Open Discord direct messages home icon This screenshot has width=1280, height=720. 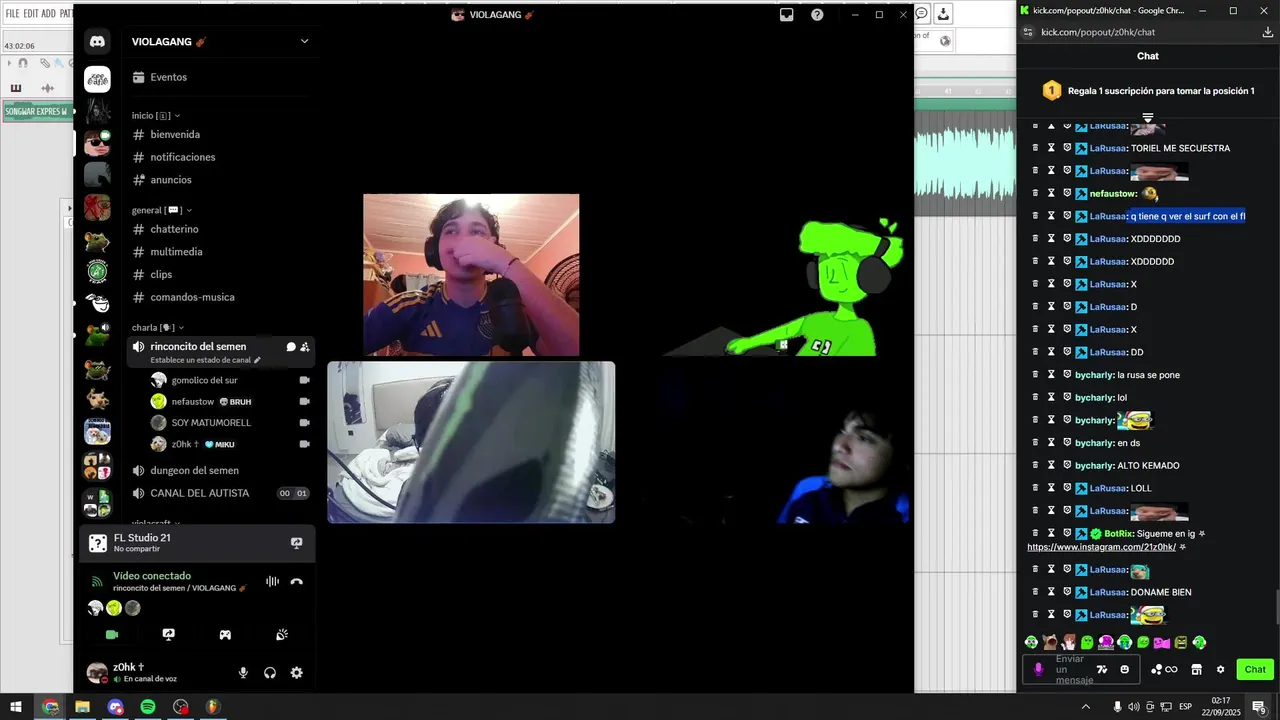click(97, 42)
